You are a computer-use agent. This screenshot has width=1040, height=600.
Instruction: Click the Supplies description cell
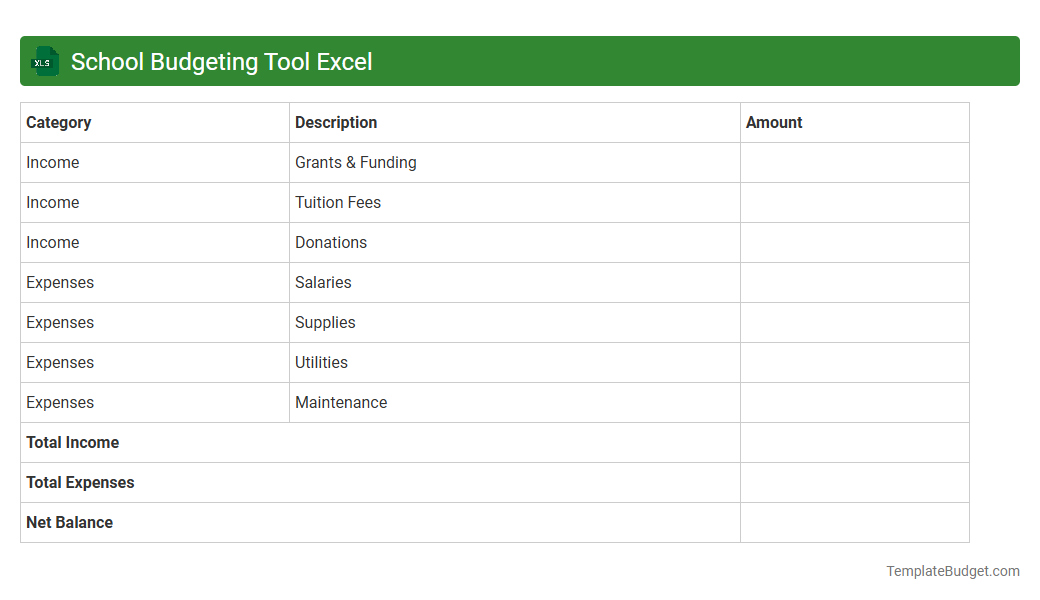point(325,322)
